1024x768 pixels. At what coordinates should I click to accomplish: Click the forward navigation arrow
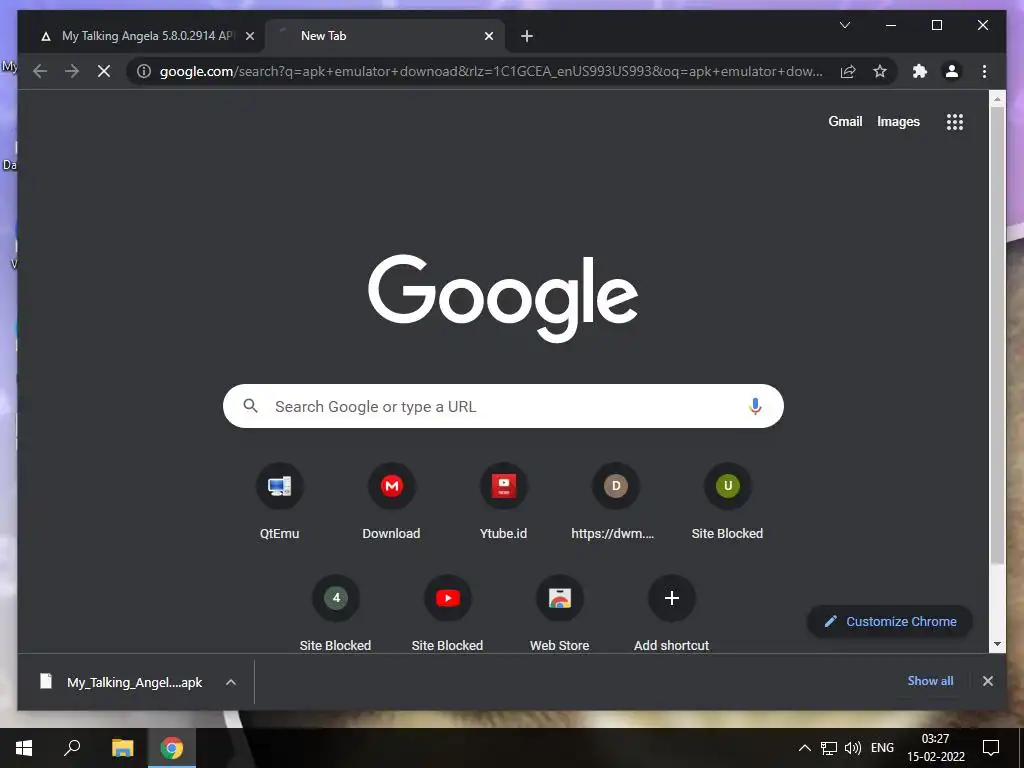[x=72, y=71]
